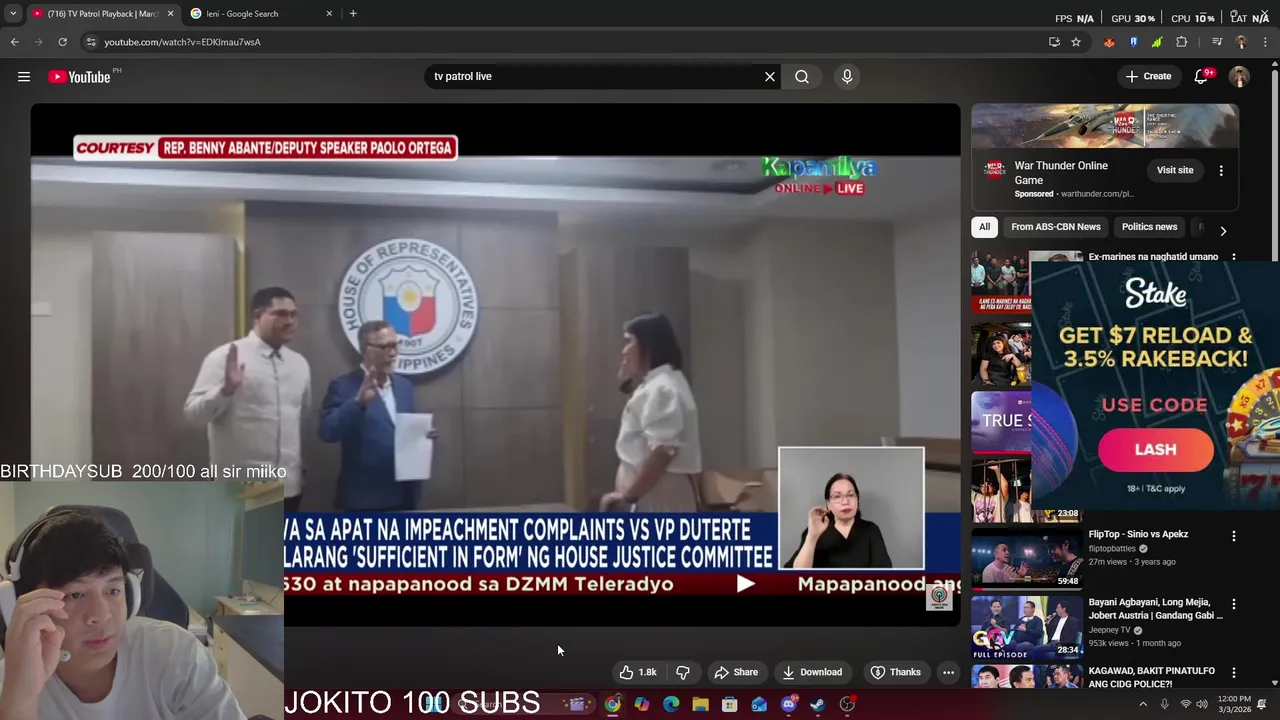Open Ex-marines na naghatid umano title
The image size is (1280, 720).
tap(1153, 257)
